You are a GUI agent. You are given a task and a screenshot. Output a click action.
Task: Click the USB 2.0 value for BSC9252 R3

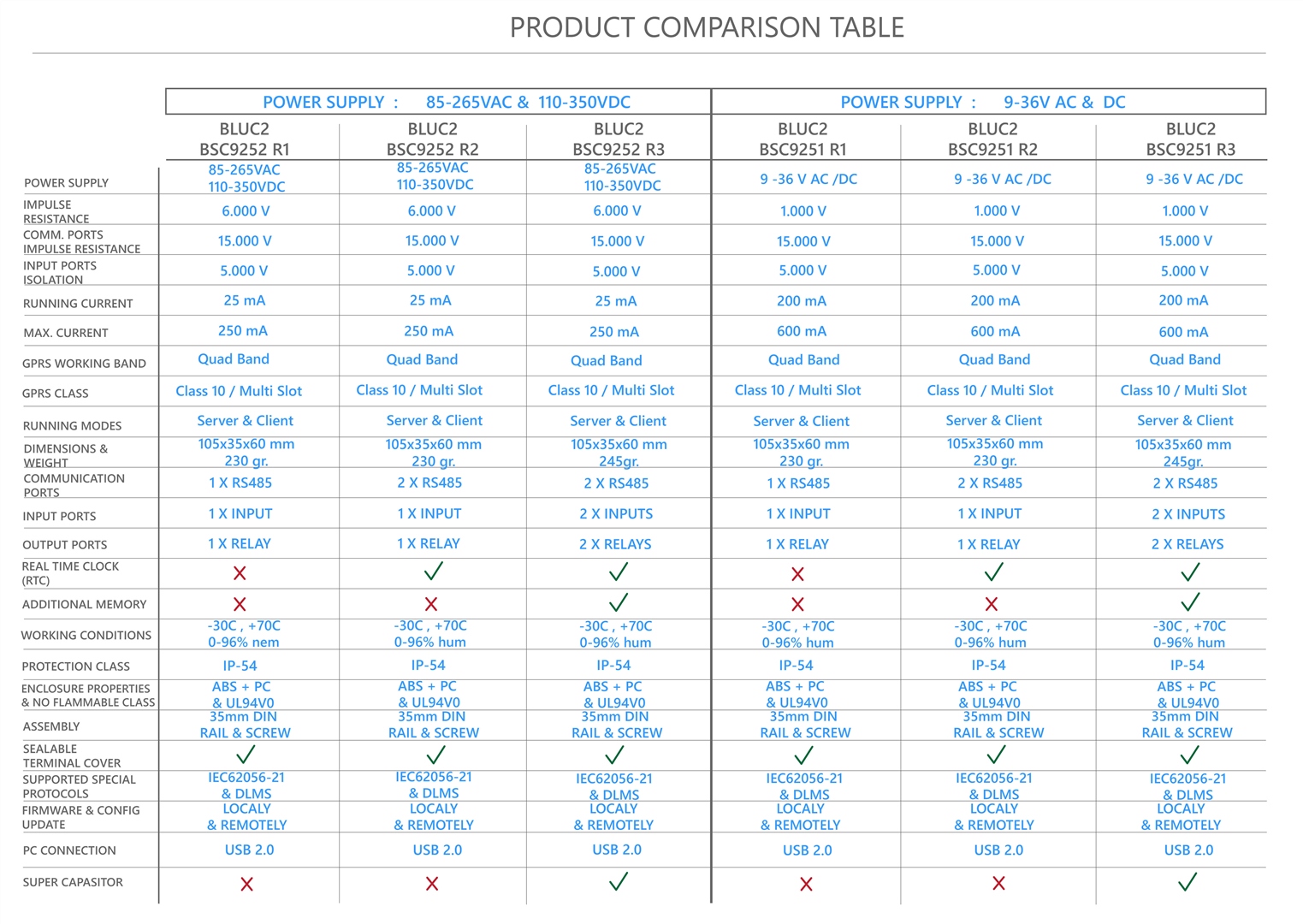click(617, 850)
